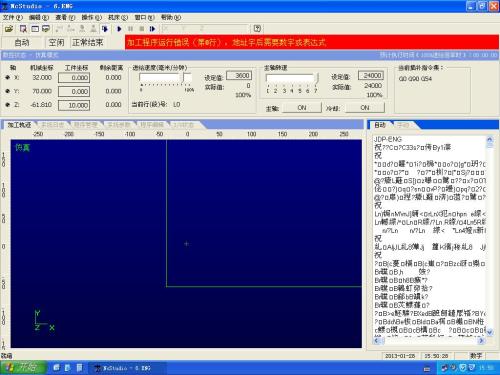Click the code panel scroll down arrow
The width and height of the screenshot is (500, 375).
(489, 332)
